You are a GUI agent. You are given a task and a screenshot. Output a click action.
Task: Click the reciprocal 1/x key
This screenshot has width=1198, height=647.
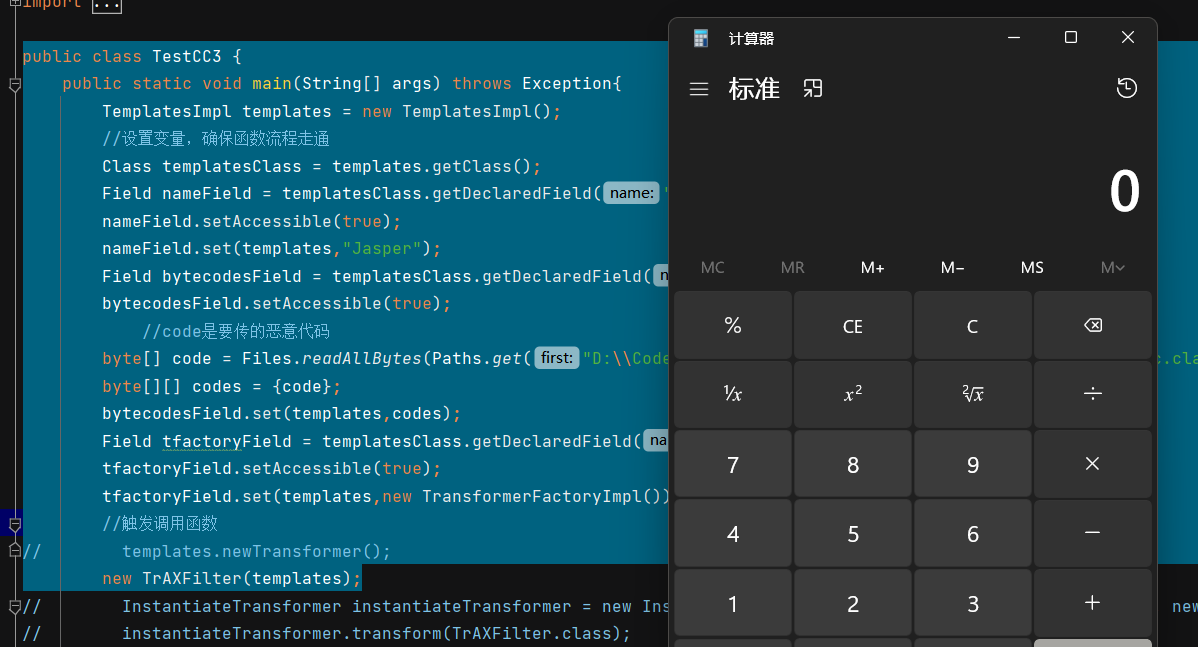733,393
